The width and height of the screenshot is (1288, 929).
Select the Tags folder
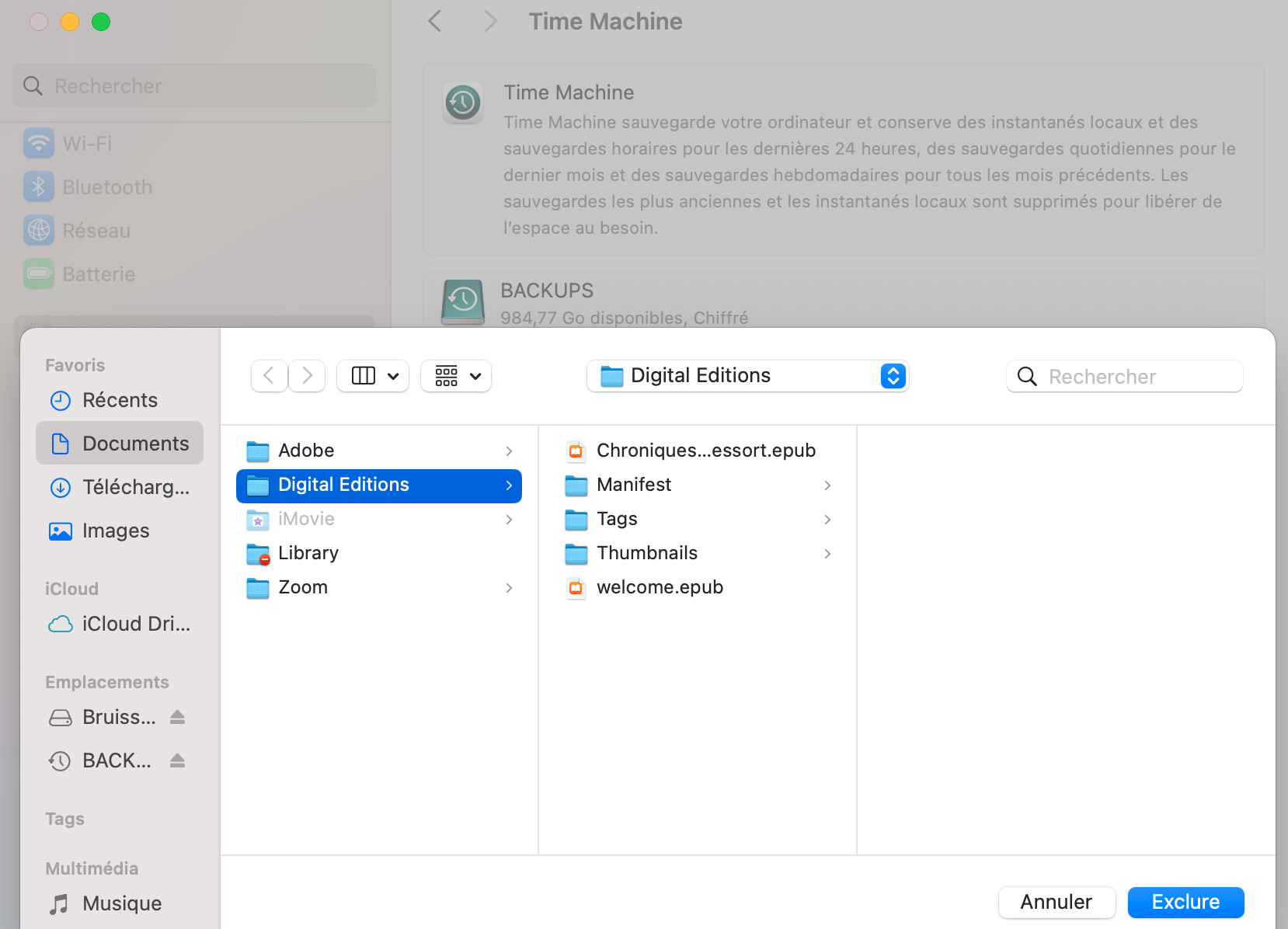tap(698, 520)
